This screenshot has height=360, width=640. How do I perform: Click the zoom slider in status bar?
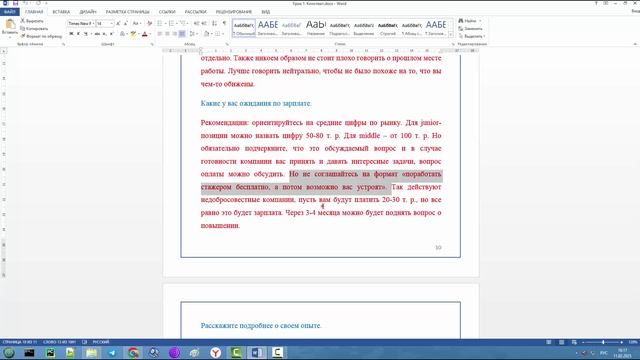point(603,342)
